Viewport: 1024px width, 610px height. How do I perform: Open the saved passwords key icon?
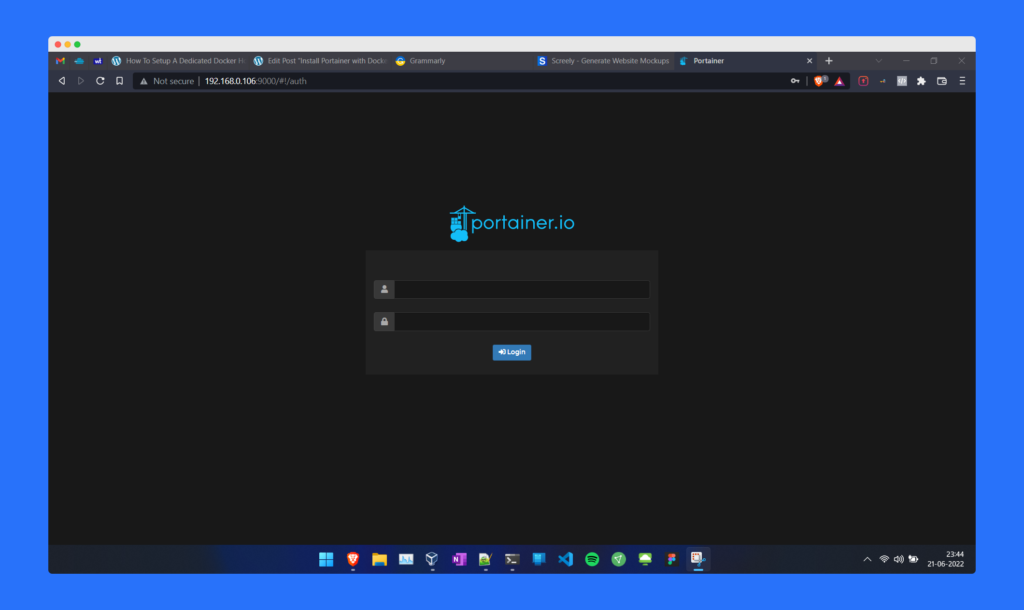pyautogui.click(x=795, y=81)
